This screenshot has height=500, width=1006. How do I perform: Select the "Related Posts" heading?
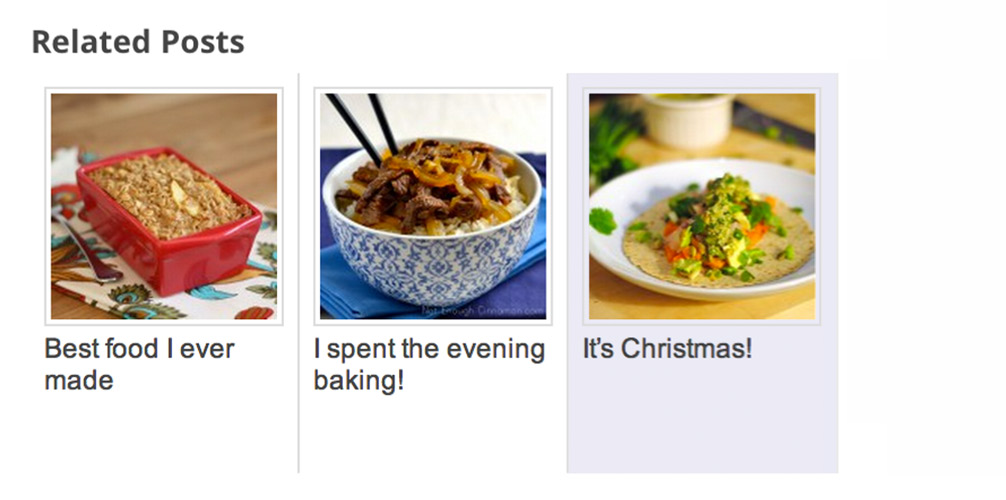(138, 42)
